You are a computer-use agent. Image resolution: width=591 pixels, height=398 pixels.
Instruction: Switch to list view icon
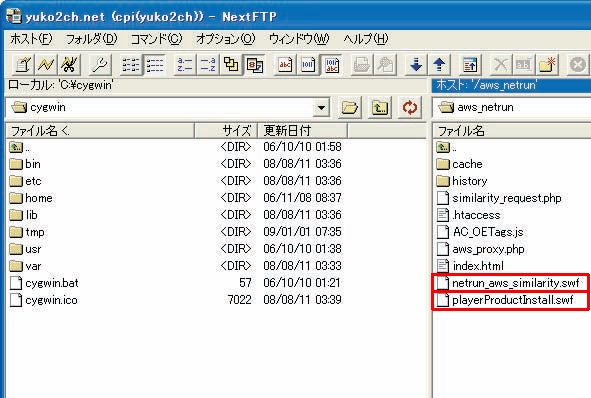(131, 65)
